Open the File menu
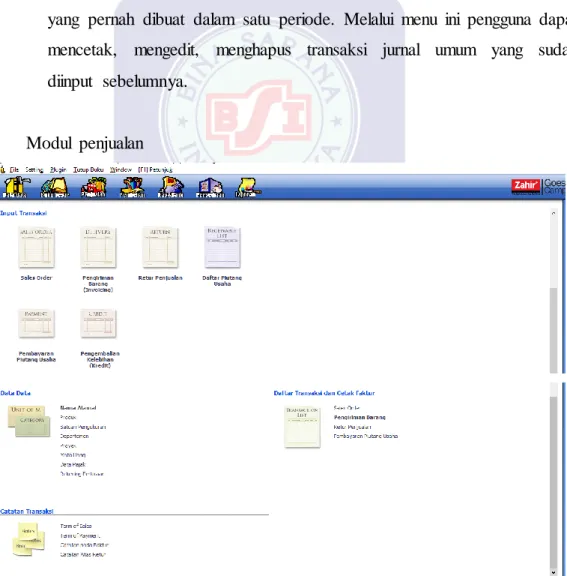Viewport: 567px width, 576px height. coord(14,169)
